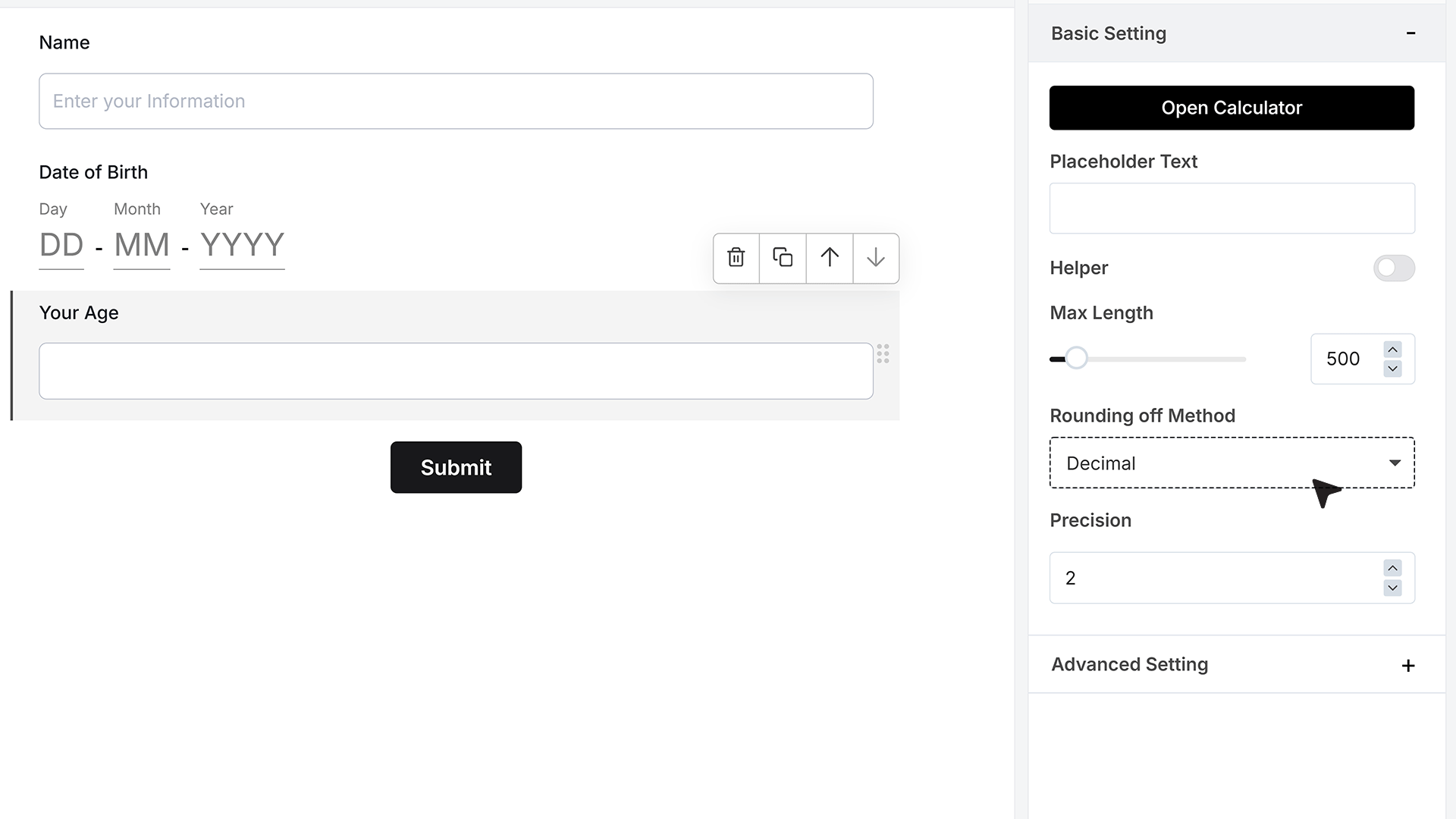Increase Precision with up arrow
Screen dimensions: 1456x819
click(1392, 568)
